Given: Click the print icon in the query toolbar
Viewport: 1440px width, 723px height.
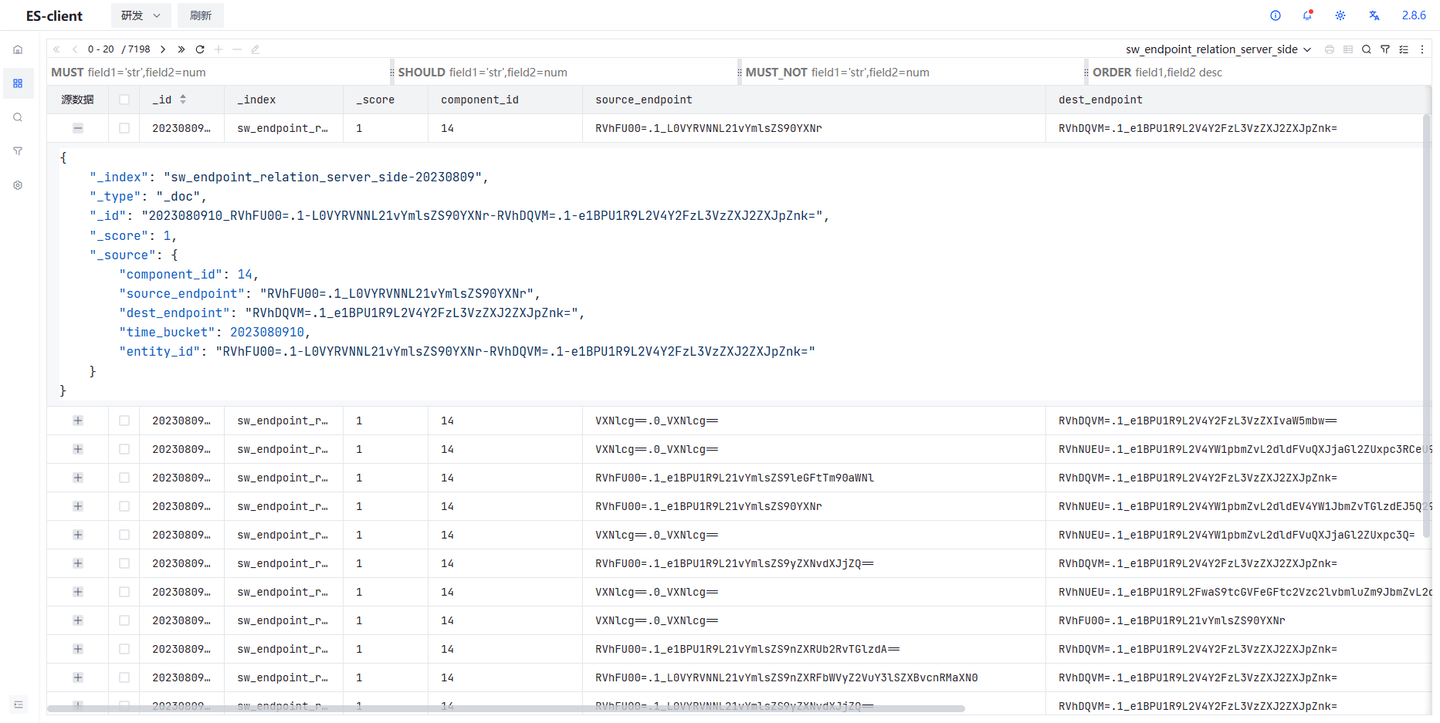Looking at the screenshot, I should point(1329,49).
